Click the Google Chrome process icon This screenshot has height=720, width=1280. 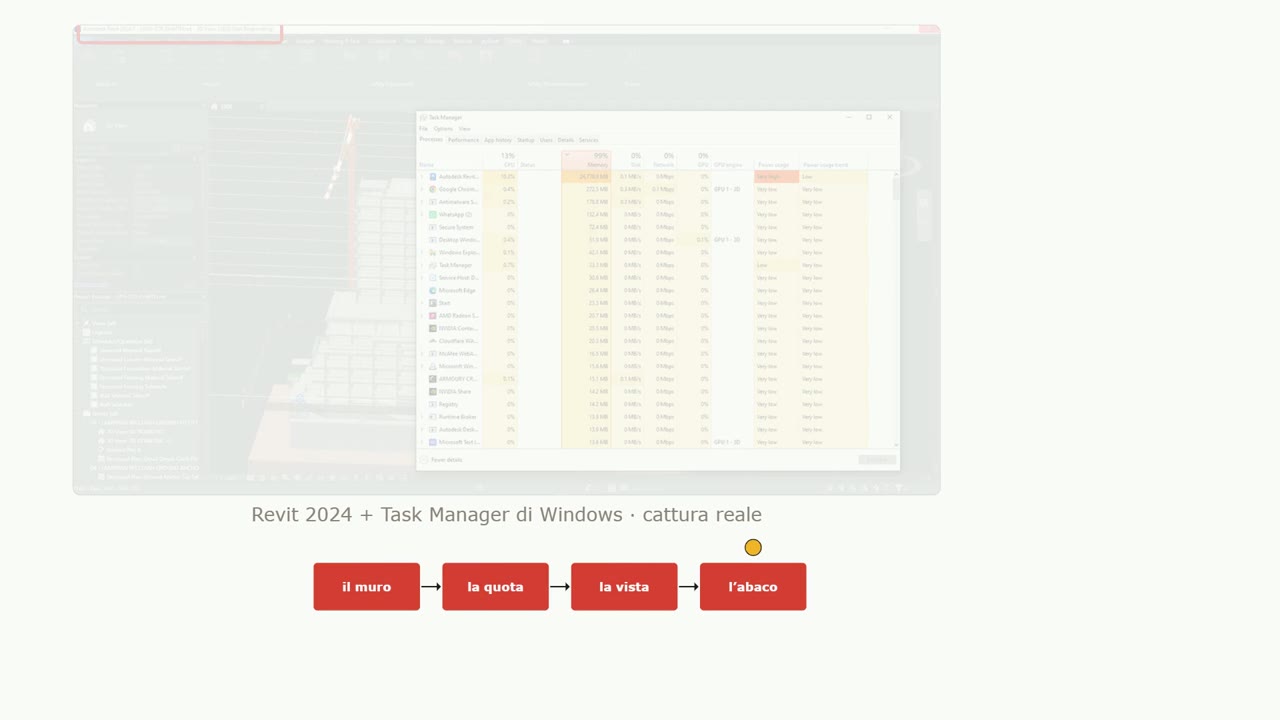[432, 189]
